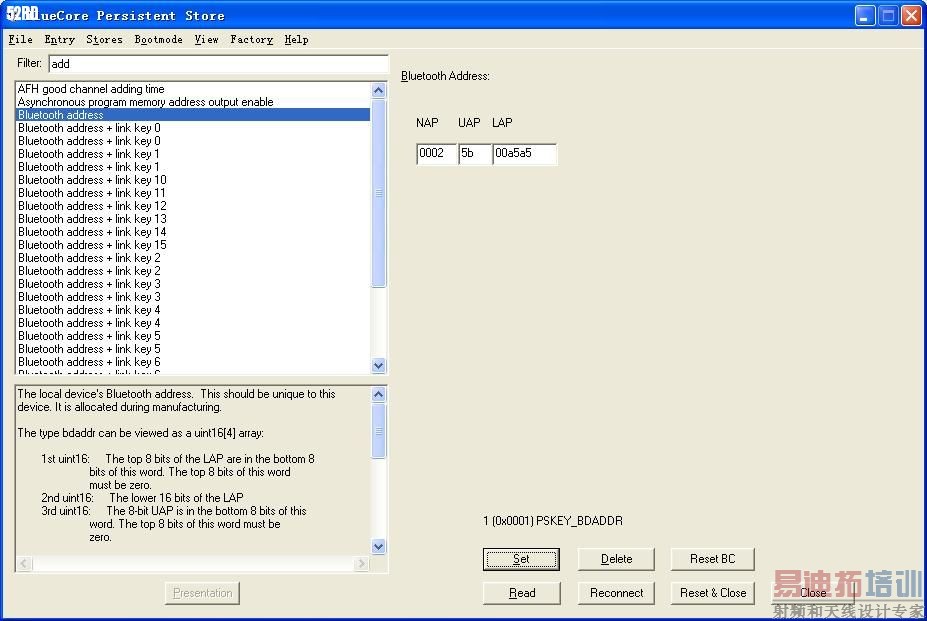
Task: Minimize the Persistent Store window
Action: [x=865, y=16]
